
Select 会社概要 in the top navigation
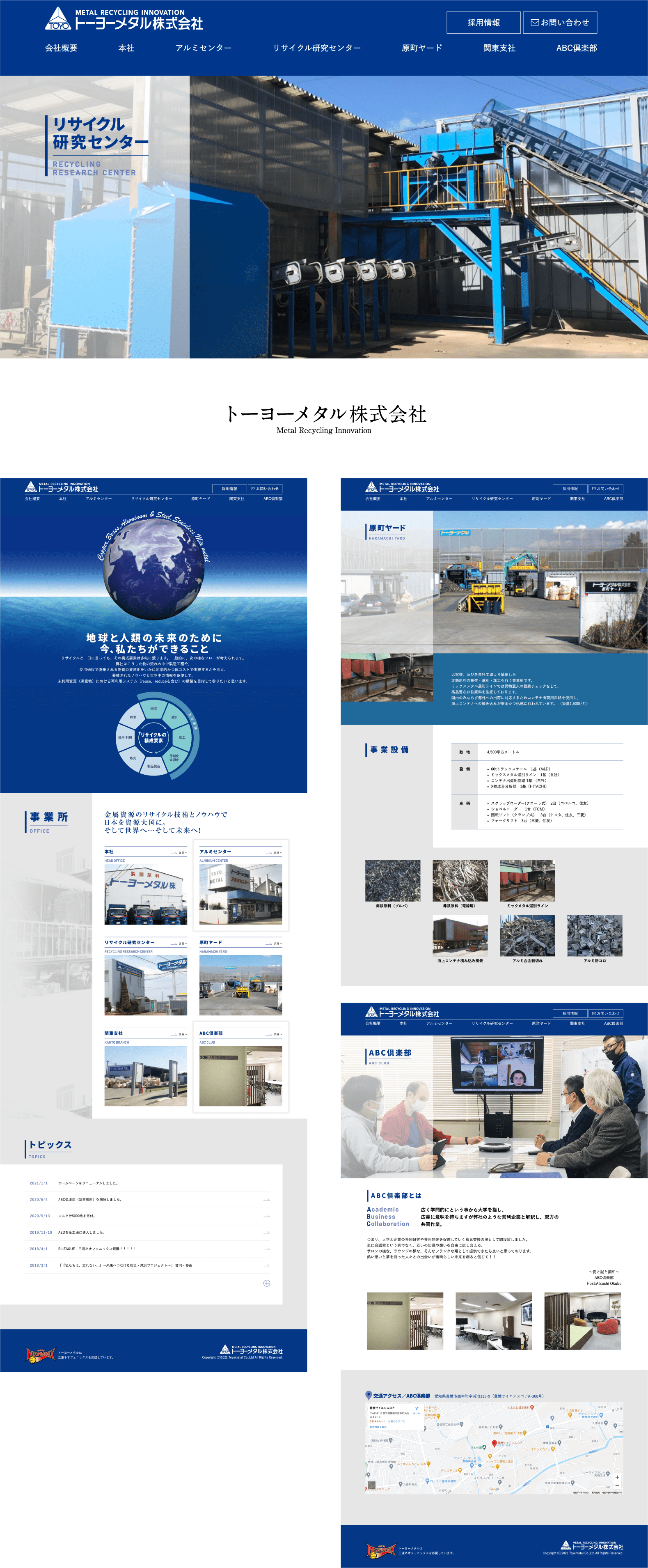pos(61,48)
